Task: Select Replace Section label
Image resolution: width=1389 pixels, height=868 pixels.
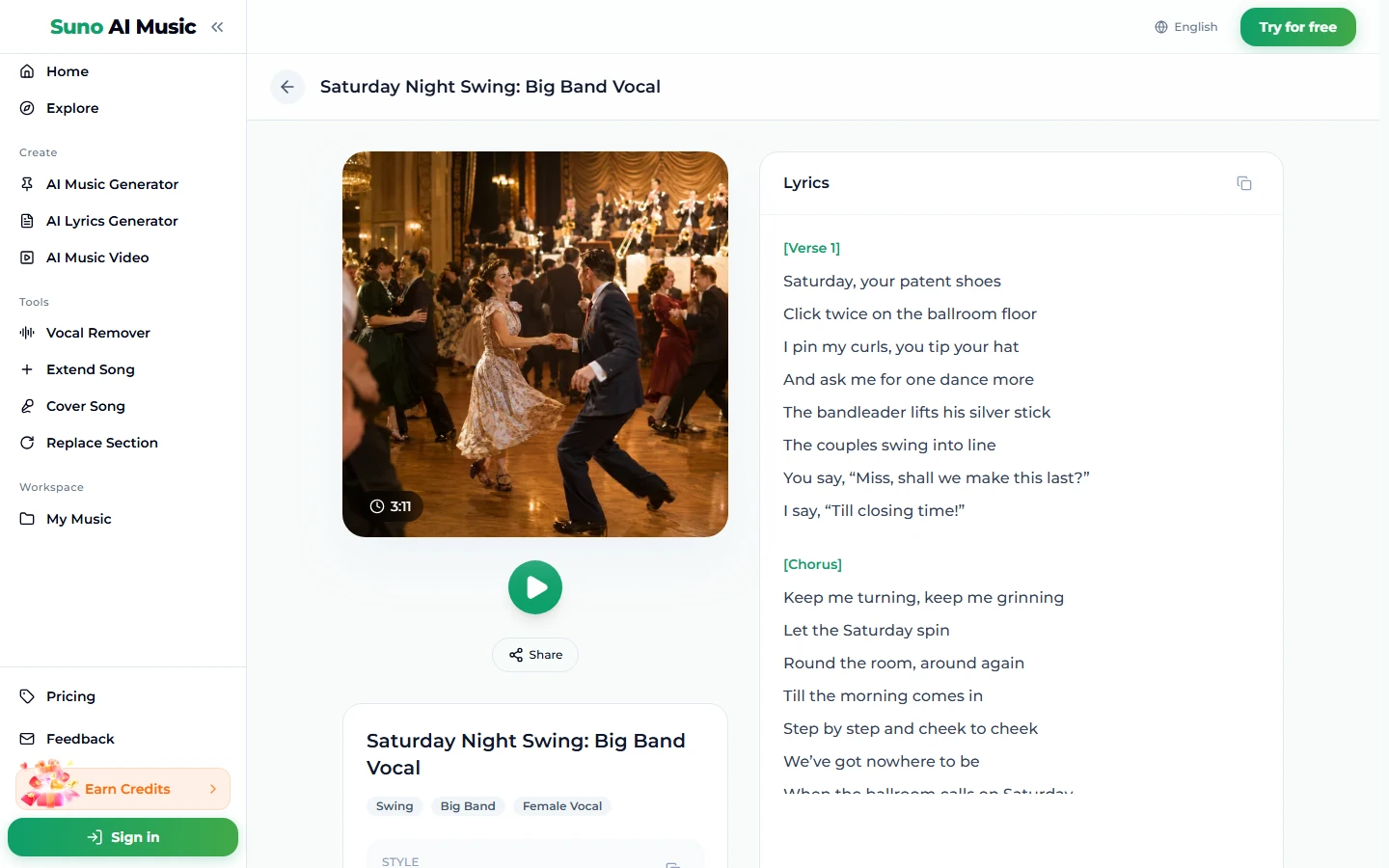Action: (102, 443)
